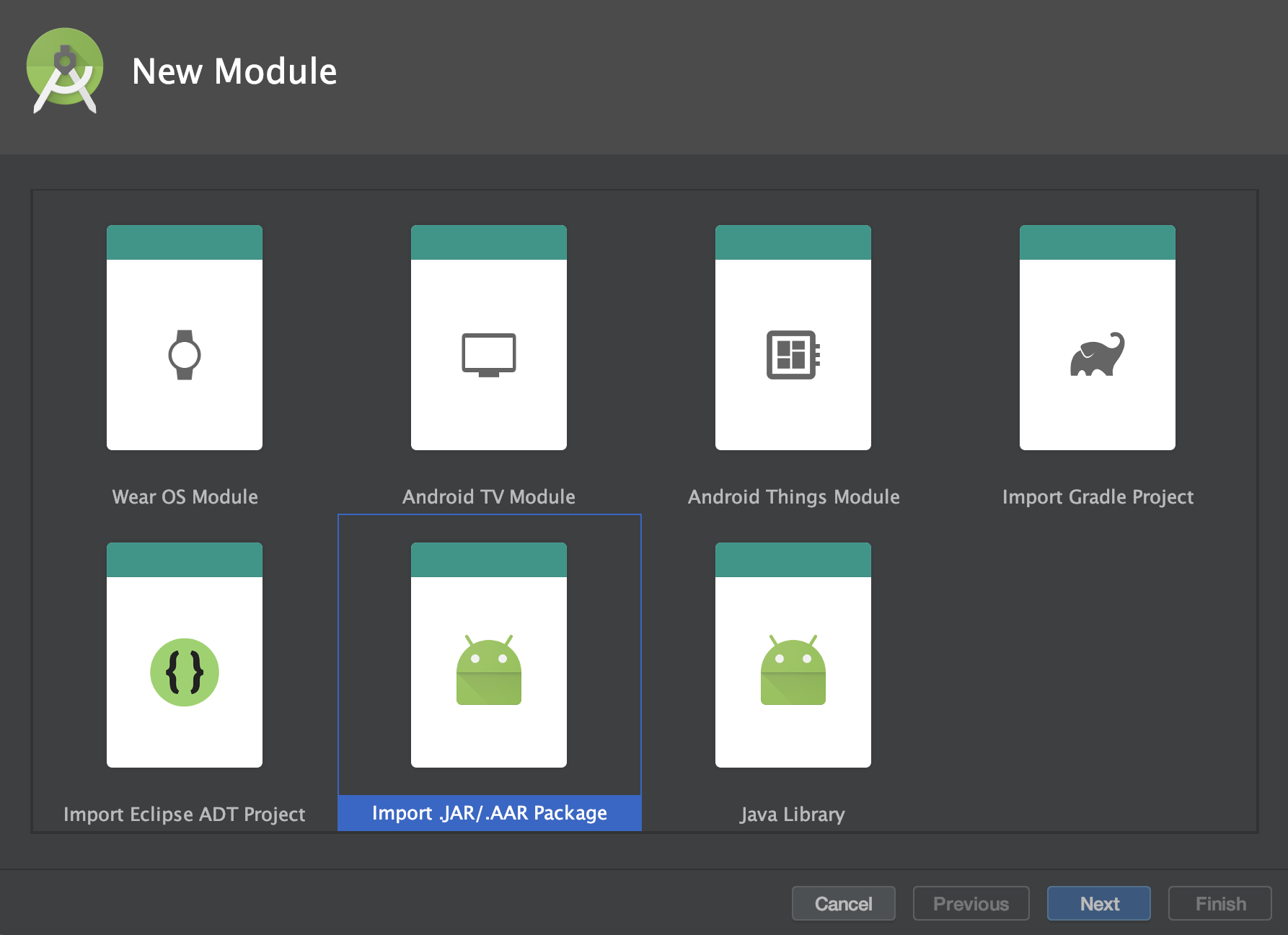Click the Java Library label

793,814
